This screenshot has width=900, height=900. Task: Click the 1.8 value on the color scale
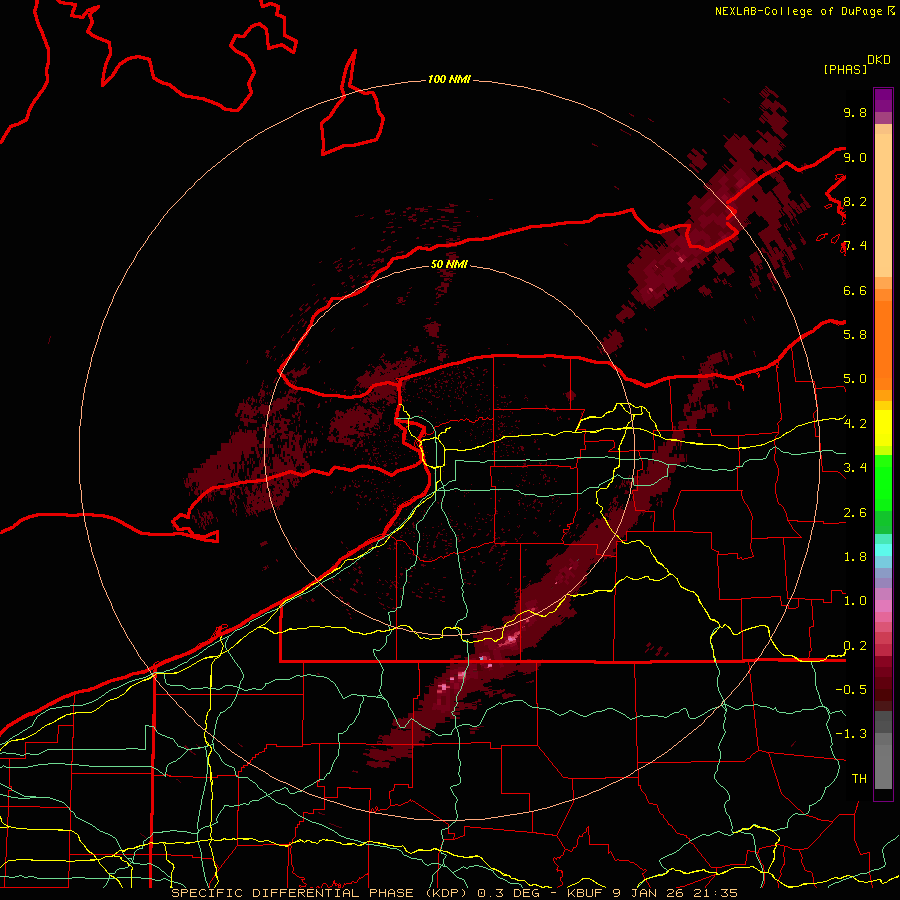point(855,557)
